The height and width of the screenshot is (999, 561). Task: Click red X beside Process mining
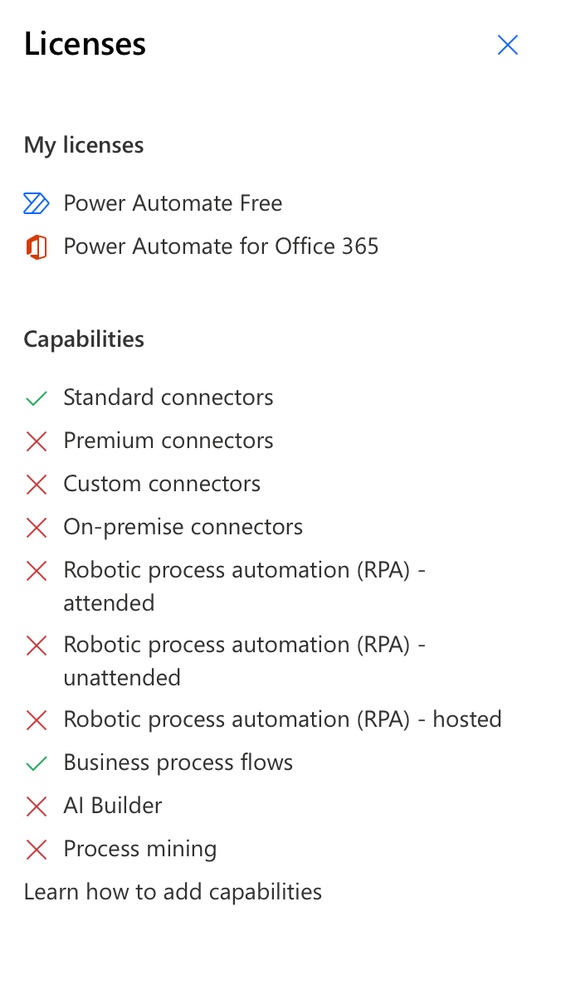coord(36,849)
